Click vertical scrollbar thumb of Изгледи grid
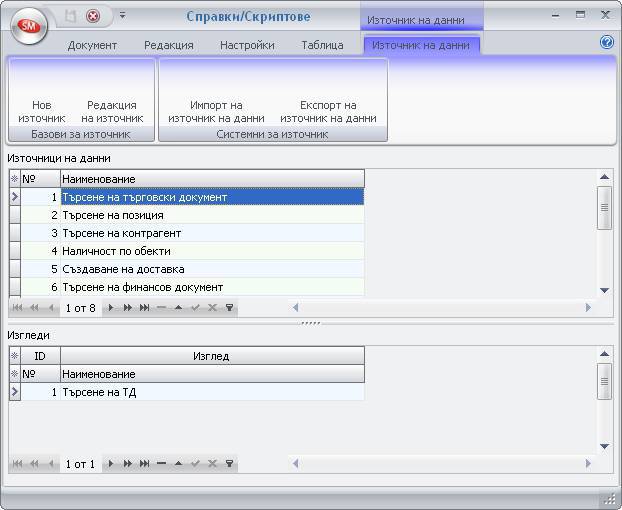The width and height of the screenshot is (622, 510). coord(604,382)
